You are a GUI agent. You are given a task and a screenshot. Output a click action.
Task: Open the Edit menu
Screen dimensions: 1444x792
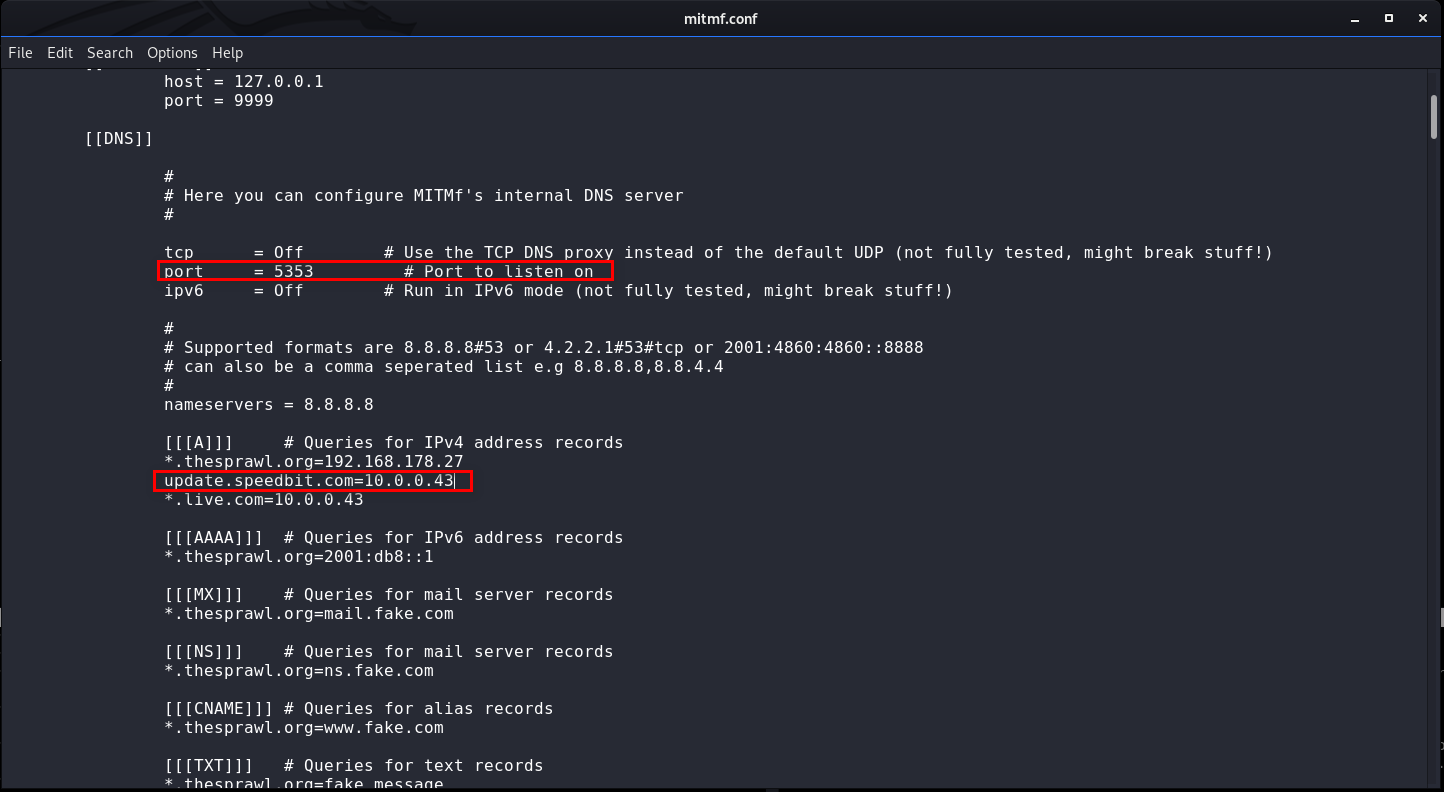(x=60, y=53)
